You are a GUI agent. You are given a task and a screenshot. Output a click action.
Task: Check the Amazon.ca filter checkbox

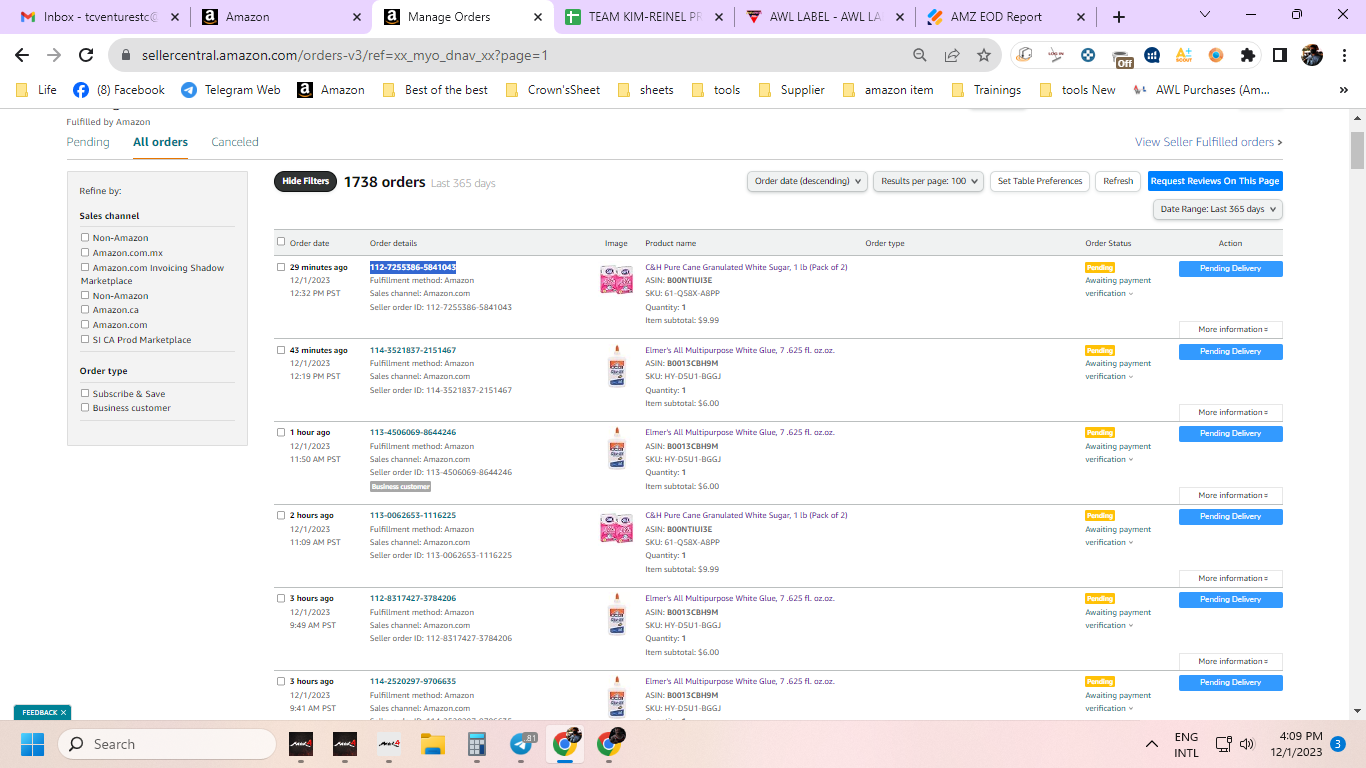85,310
